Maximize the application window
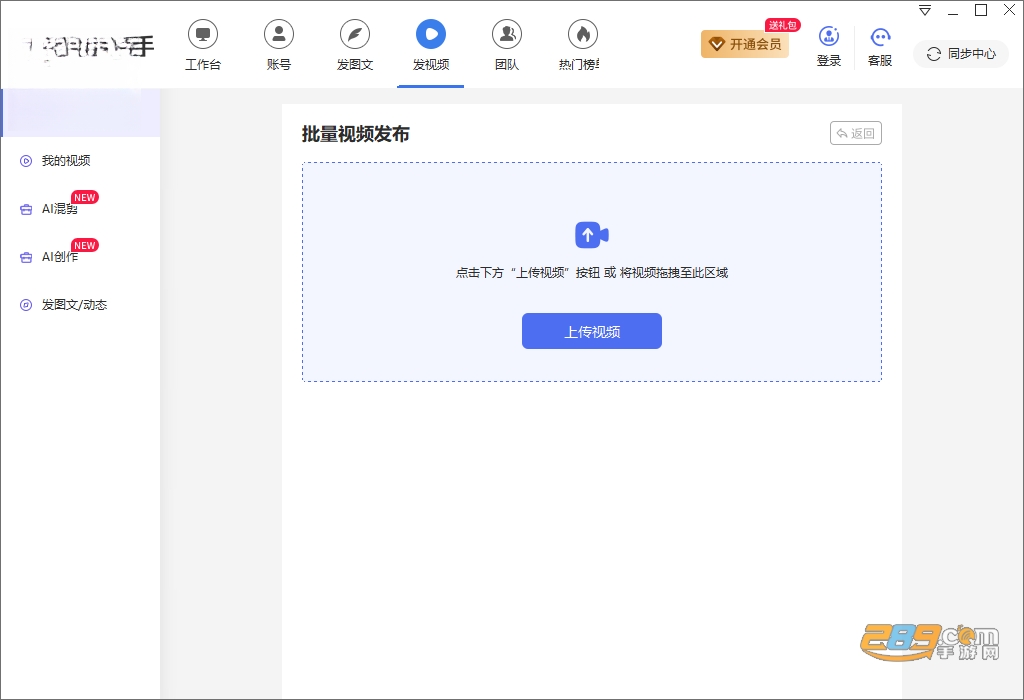 pos(981,10)
